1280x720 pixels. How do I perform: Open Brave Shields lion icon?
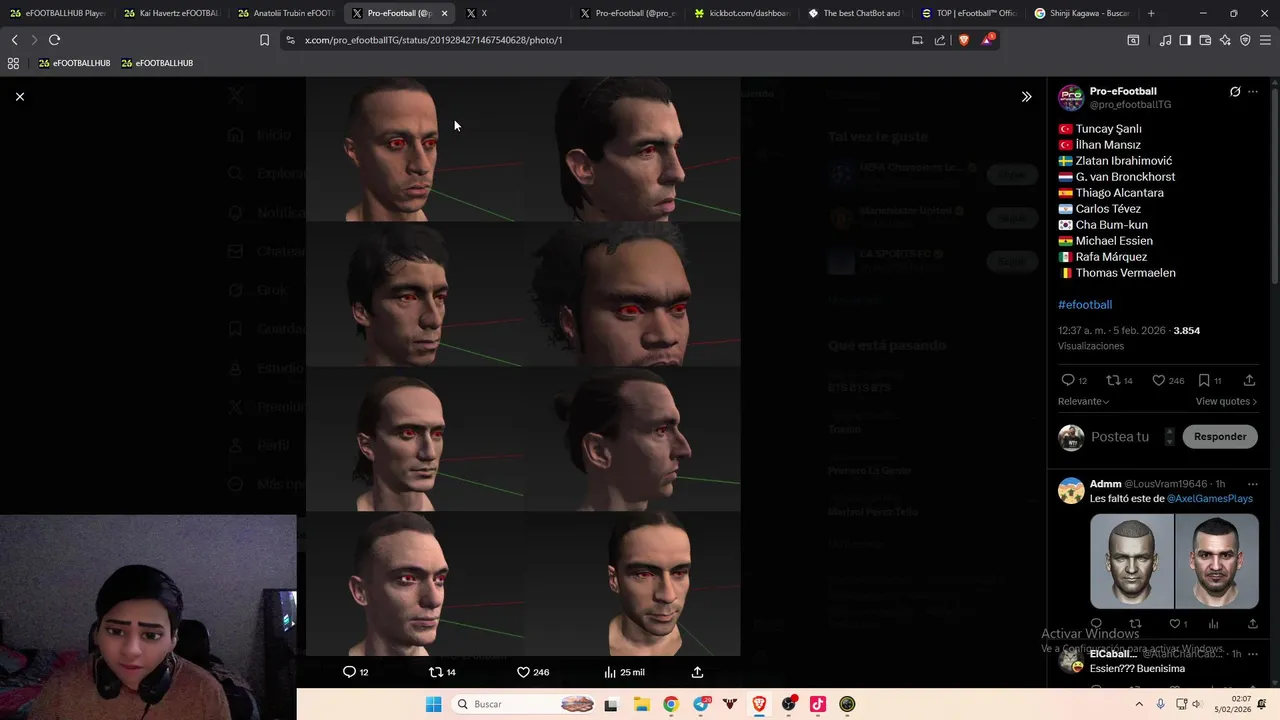[x=964, y=40]
